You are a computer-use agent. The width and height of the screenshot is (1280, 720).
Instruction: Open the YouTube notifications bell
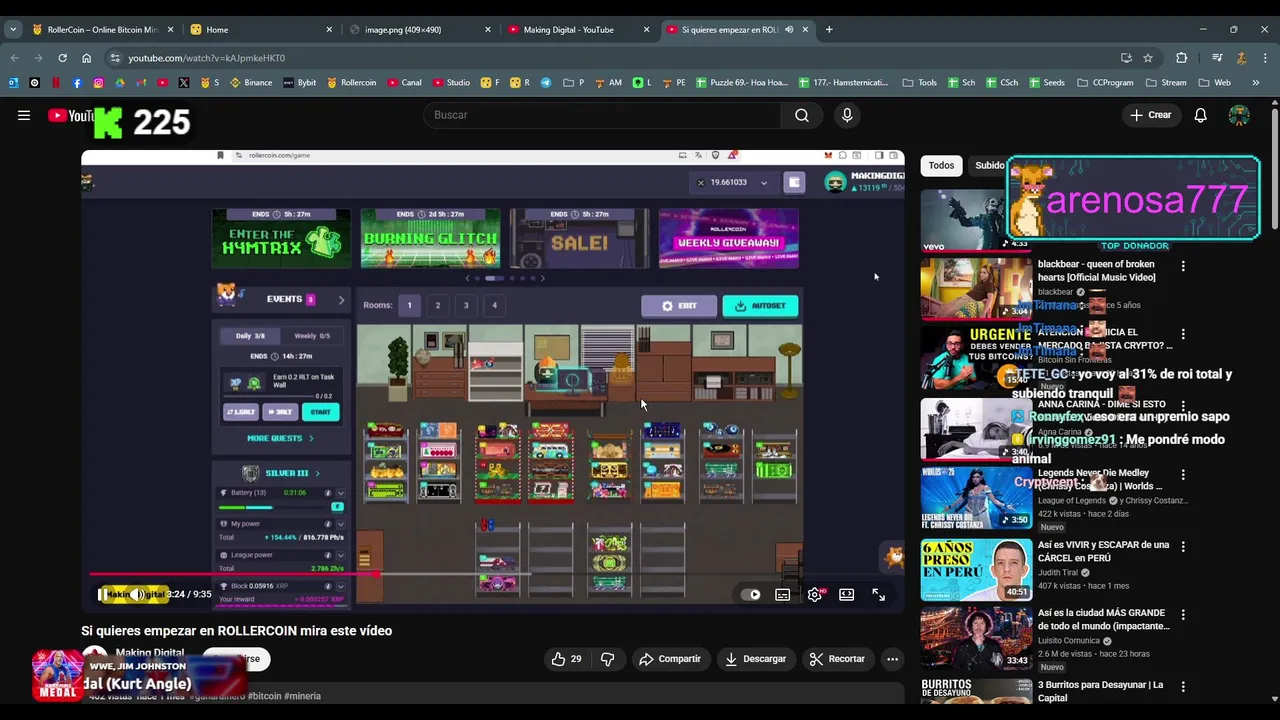[x=1200, y=115]
